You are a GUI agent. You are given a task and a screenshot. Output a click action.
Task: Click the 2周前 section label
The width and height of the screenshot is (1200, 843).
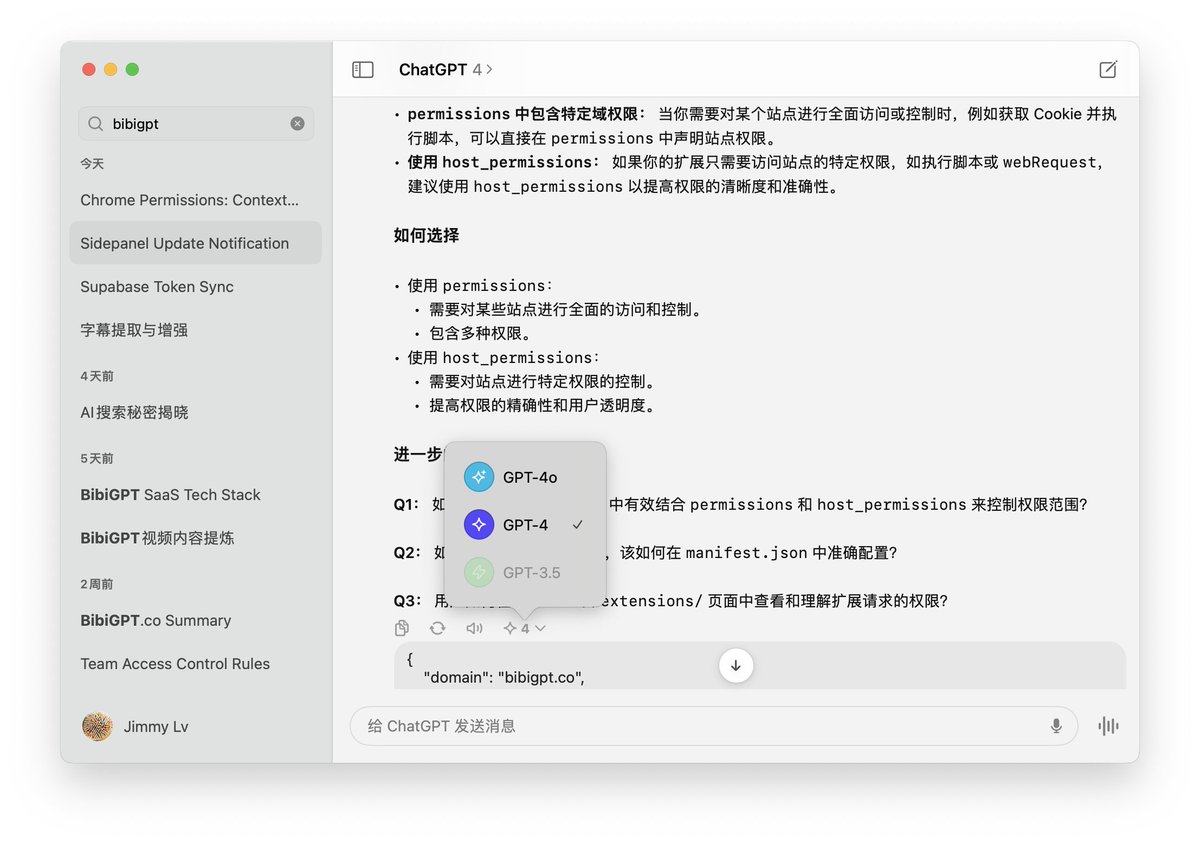point(97,584)
